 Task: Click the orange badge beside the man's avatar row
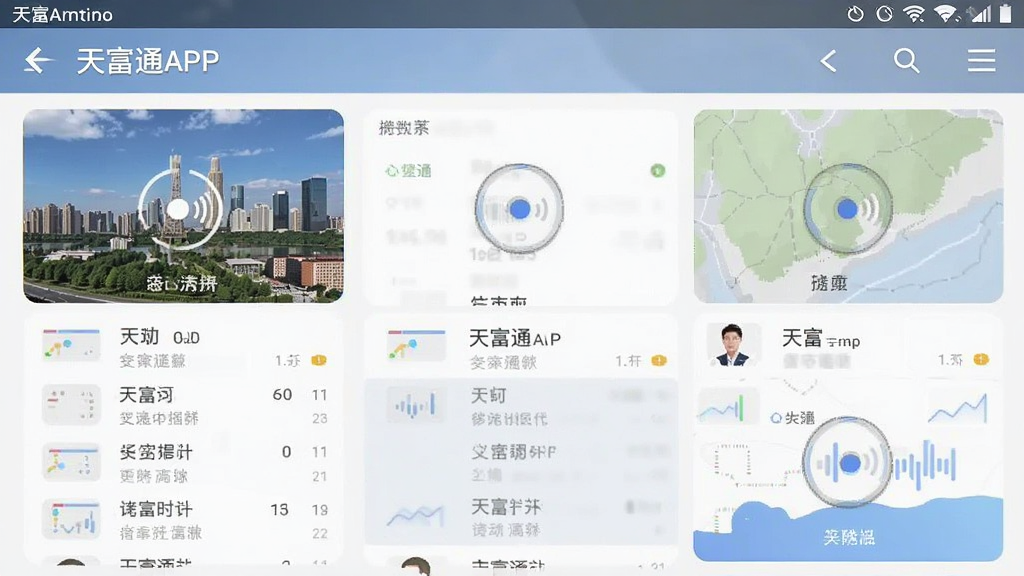click(x=981, y=359)
